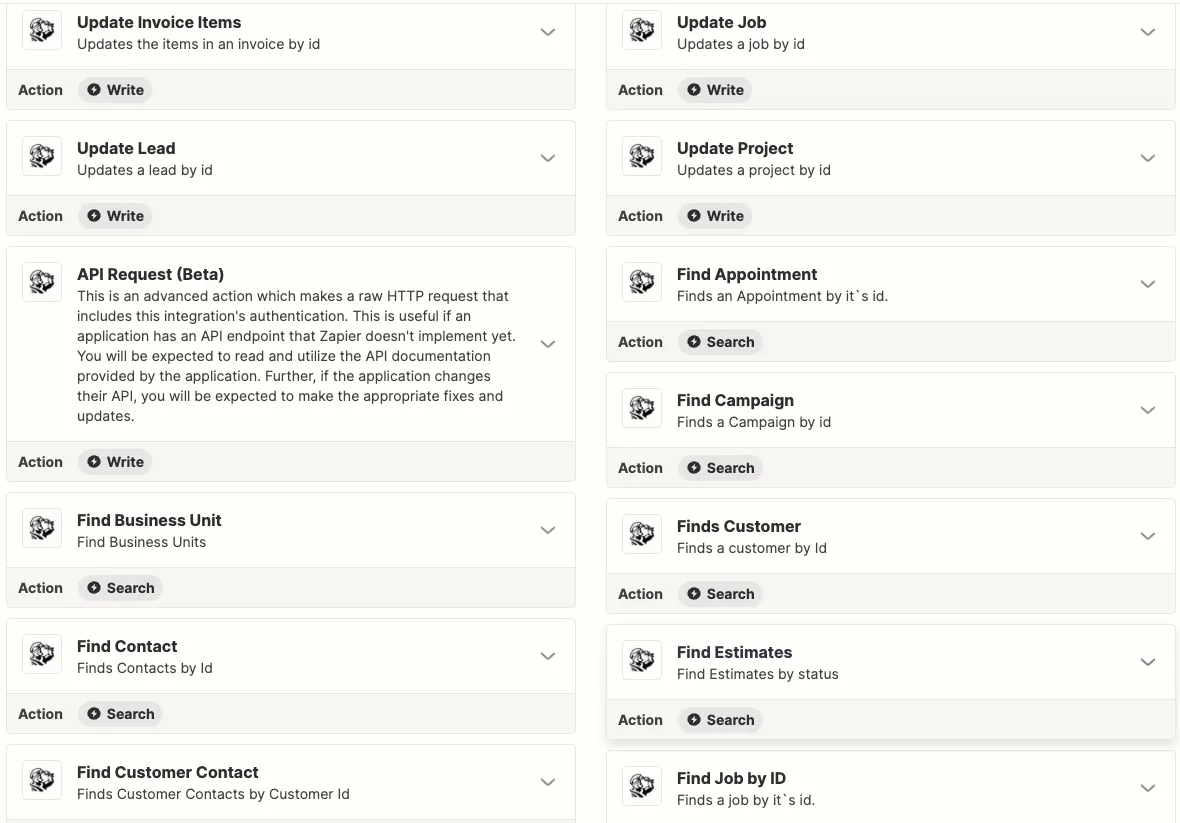
Task: Click the Find Business Unit app icon
Action: pyautogui.click(x=42, y=529)
